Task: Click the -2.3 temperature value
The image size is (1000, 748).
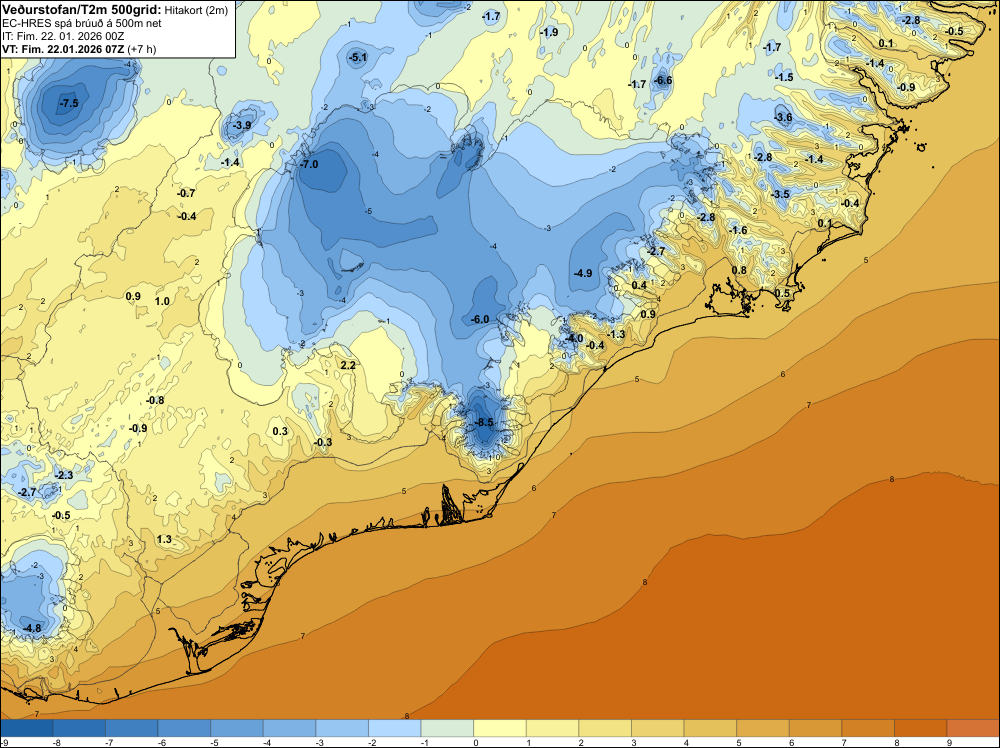Action: [x=64, y=475]
